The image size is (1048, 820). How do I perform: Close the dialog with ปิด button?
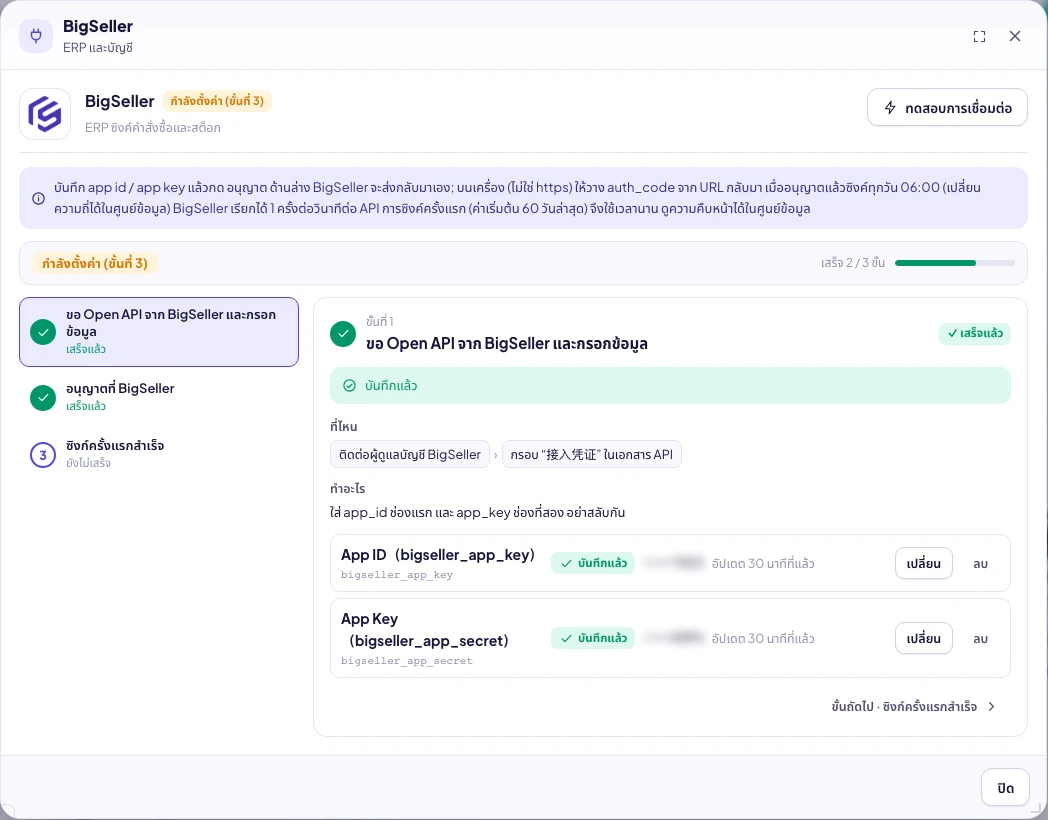[x=1005, y=788]
